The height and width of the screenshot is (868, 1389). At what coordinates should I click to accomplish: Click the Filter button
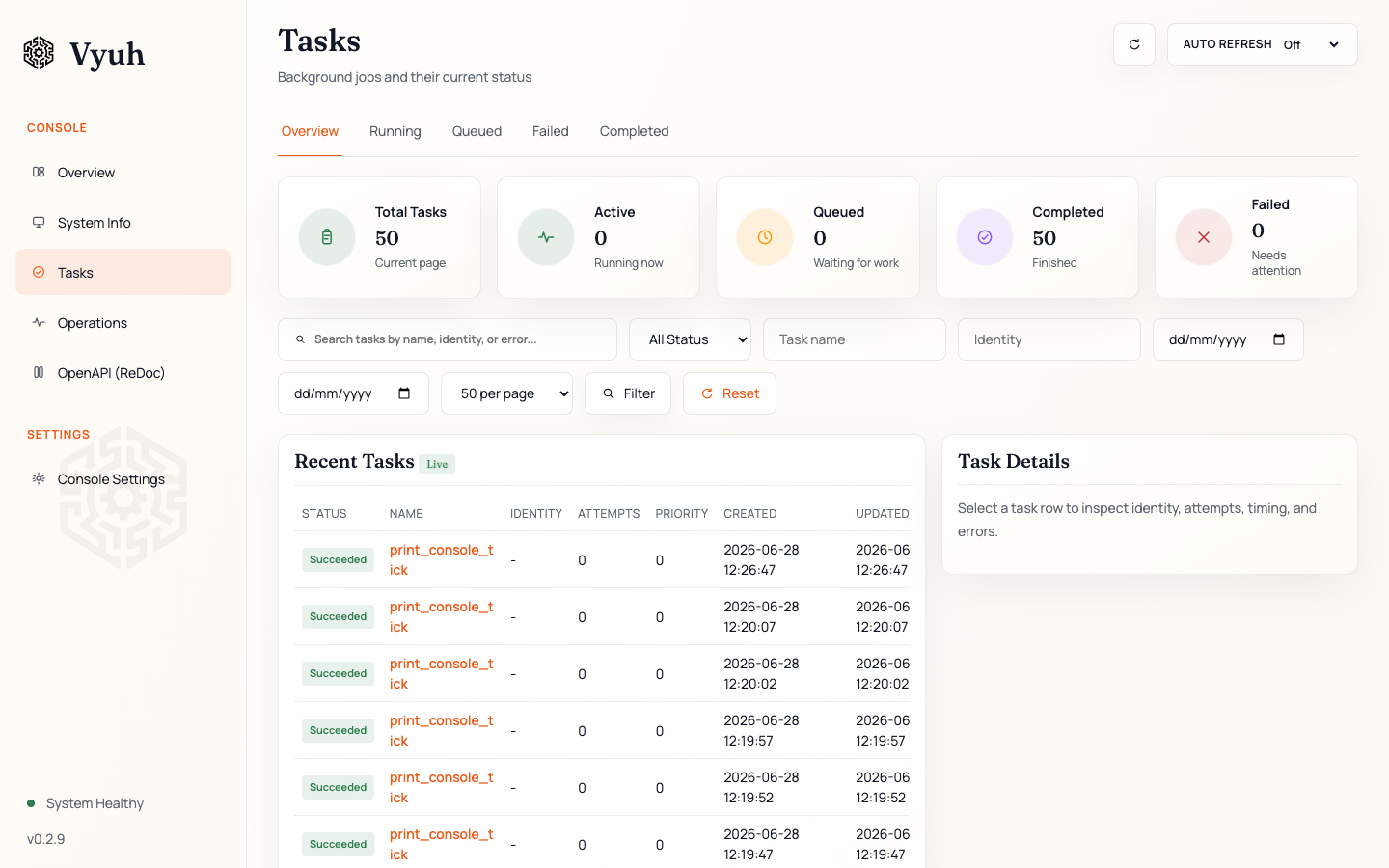click(628, 393)
